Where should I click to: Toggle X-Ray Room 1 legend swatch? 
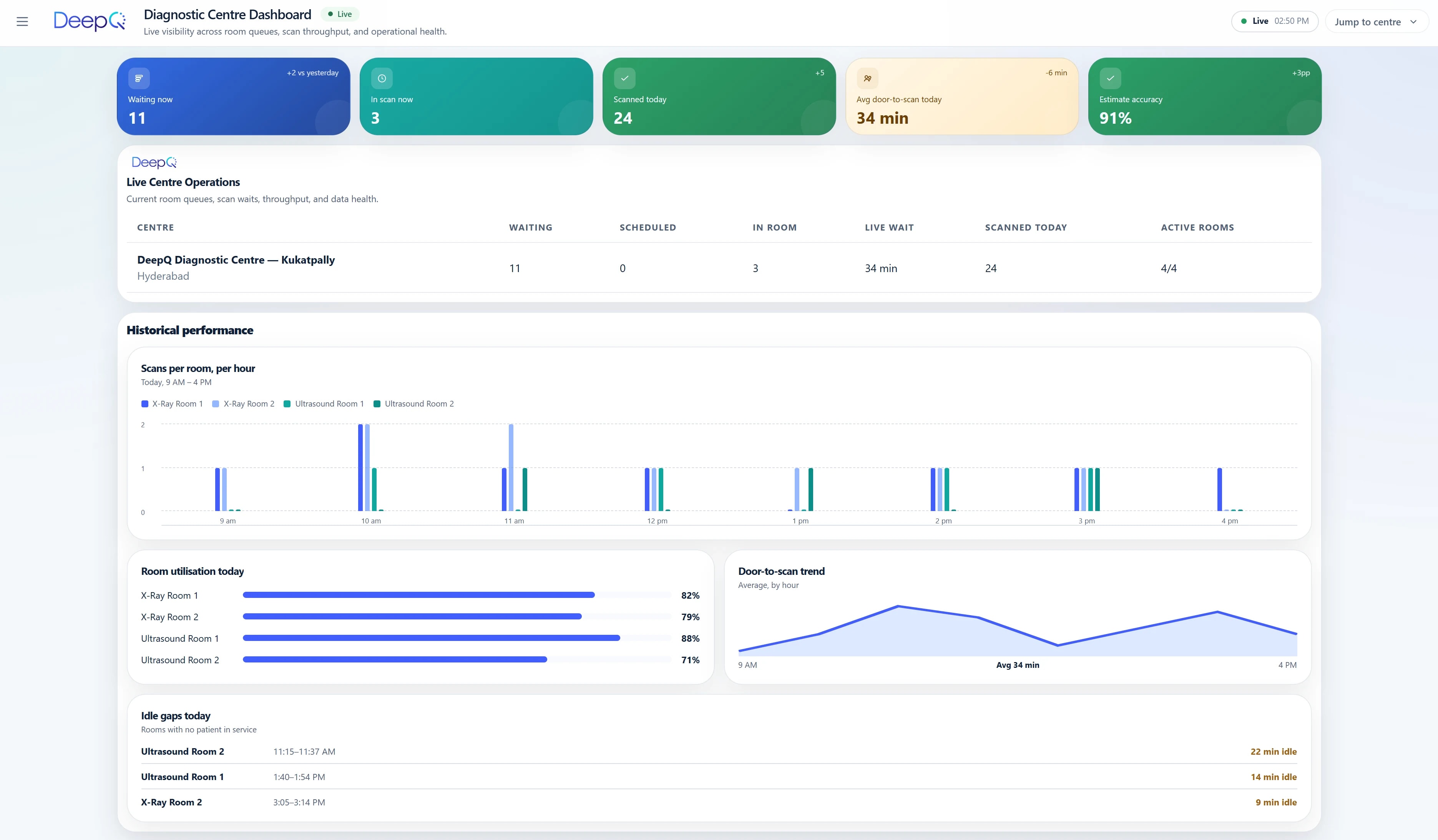click(145, 404)
